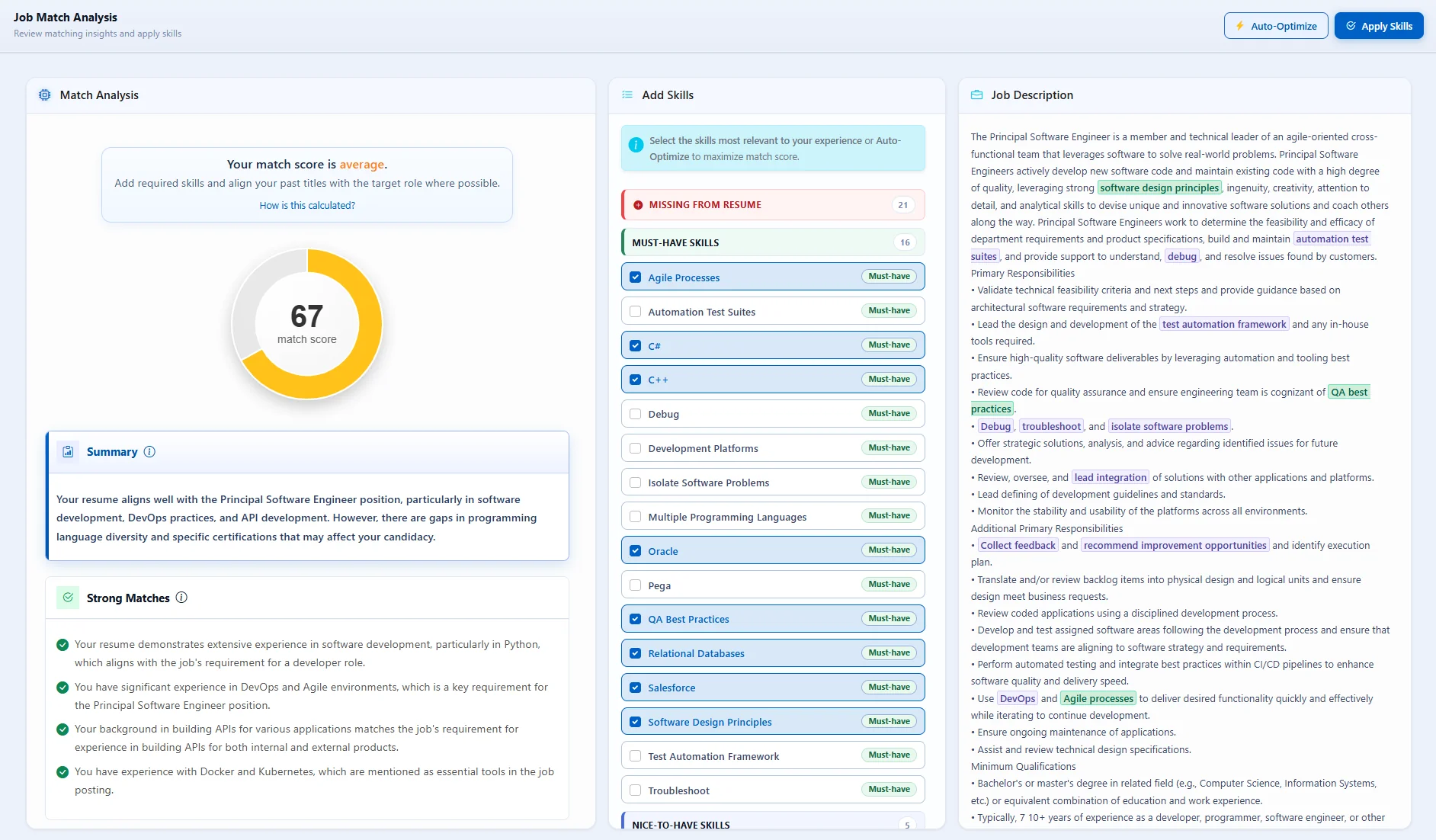Click highlighted 'lead integration' phrase

pyautogui.click(x=1110, y=478)
